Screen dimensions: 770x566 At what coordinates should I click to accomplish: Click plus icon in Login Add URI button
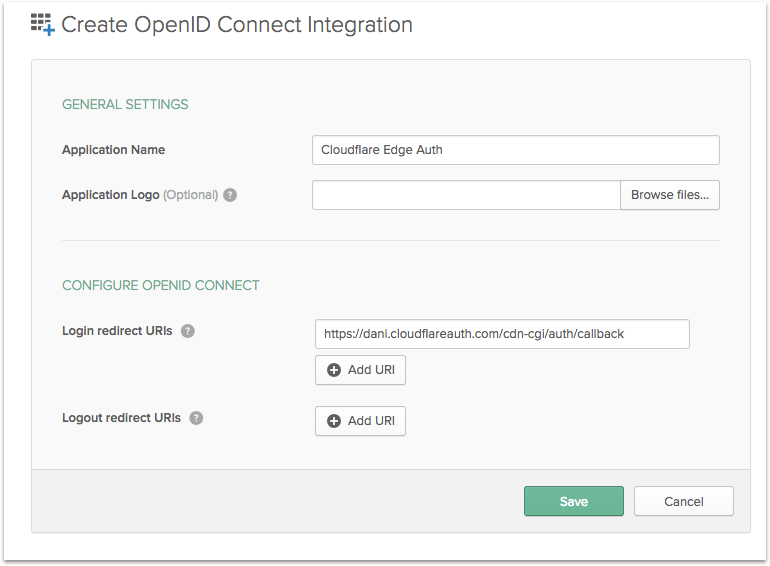pyautogui.click(x=334, y=370)
